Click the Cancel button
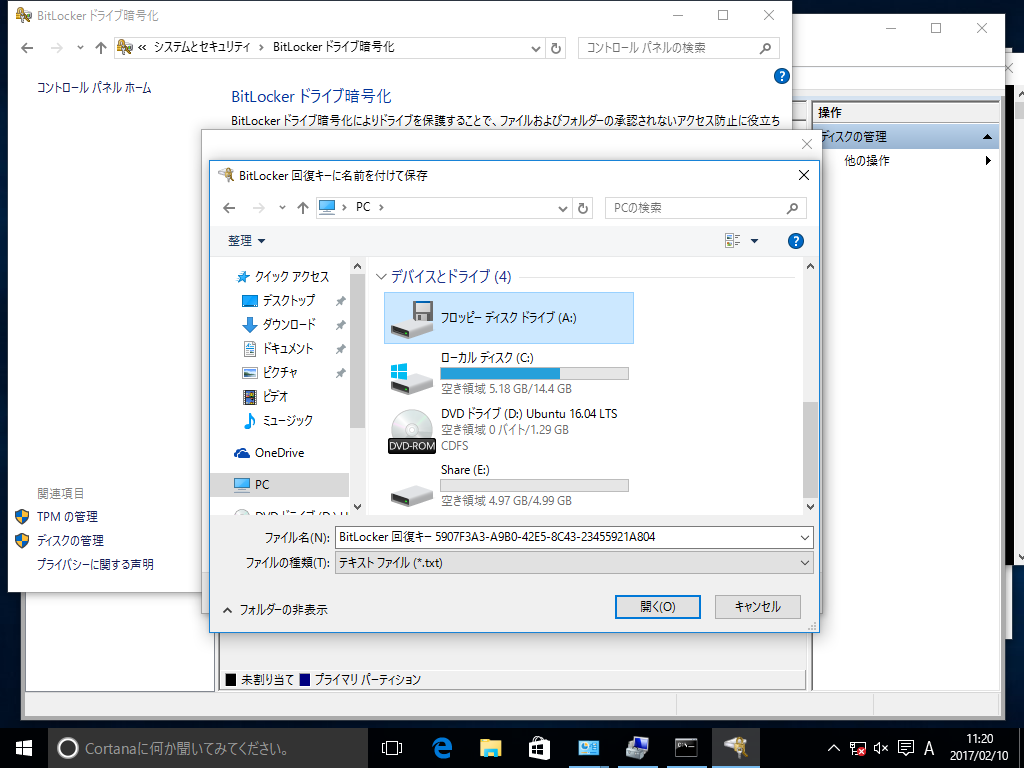 [758, 607]
